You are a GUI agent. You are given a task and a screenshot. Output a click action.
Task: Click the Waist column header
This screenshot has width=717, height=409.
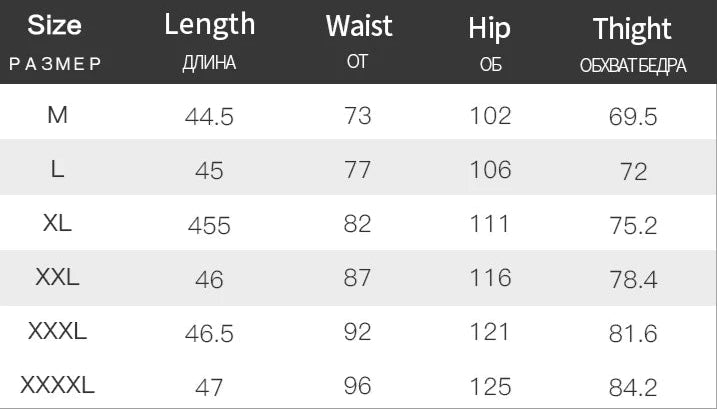tap(357, 27)
